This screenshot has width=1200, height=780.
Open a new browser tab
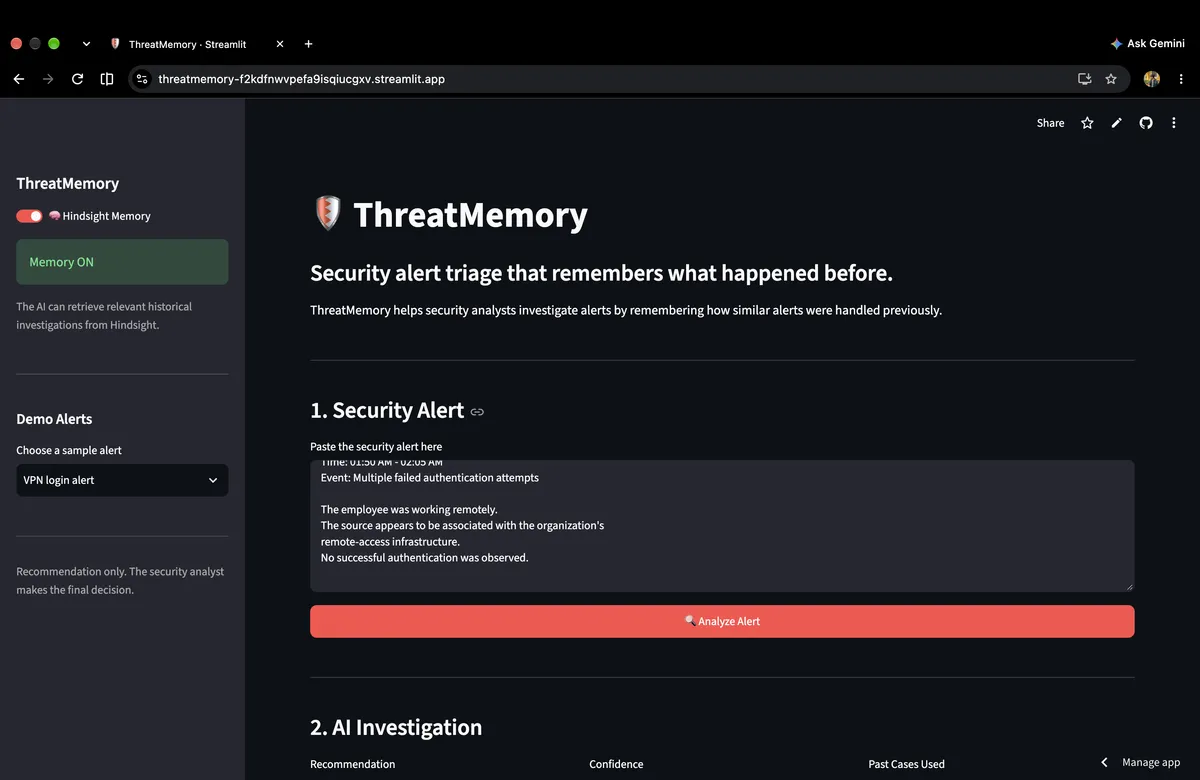pyautogui.click(x=308, y=44)
